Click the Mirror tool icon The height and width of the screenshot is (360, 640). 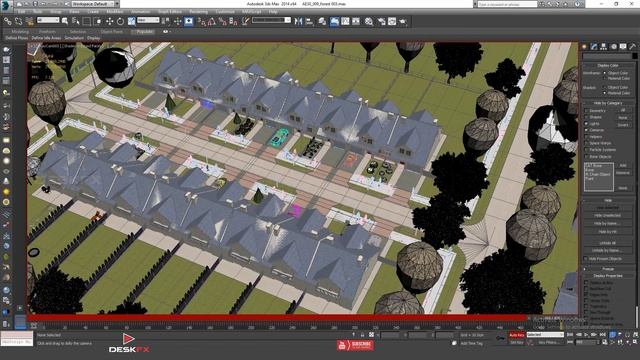tap(298, 21)
